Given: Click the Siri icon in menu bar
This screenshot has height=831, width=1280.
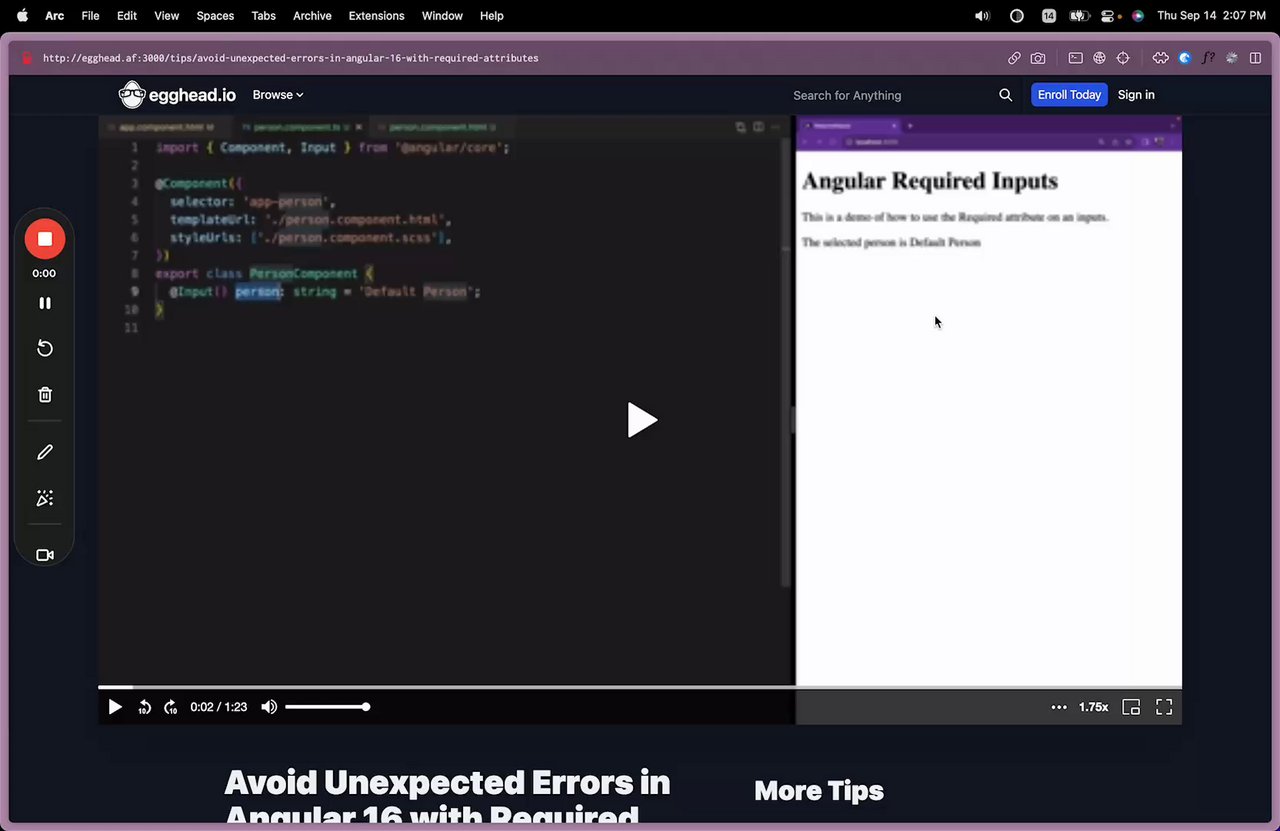Looking at the screenshot, I should click(x=1137, y=16).
